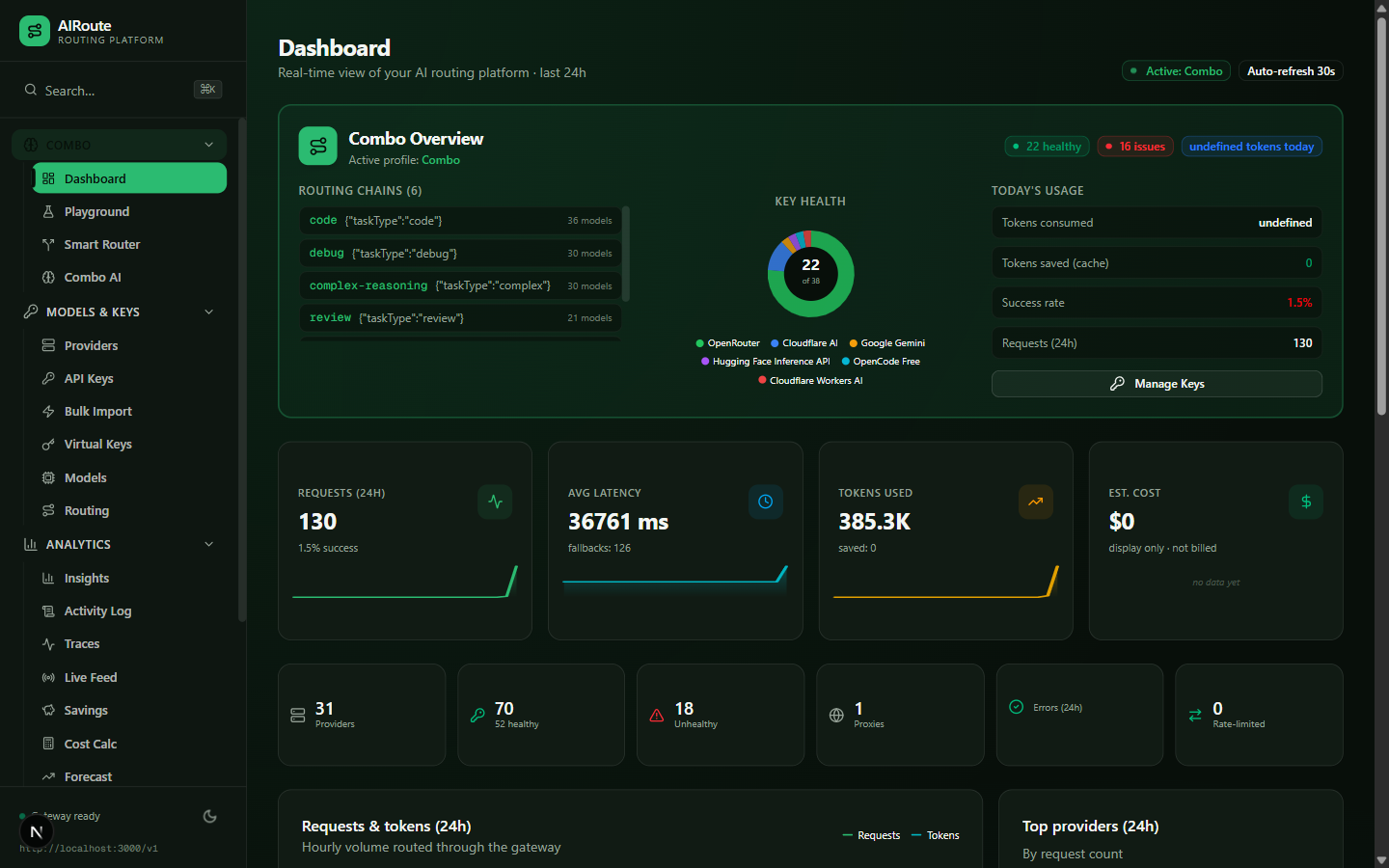Click the OpenCode Free legend entry
The width and height of the screenshot is (1389, 868).
click(881, 362)
